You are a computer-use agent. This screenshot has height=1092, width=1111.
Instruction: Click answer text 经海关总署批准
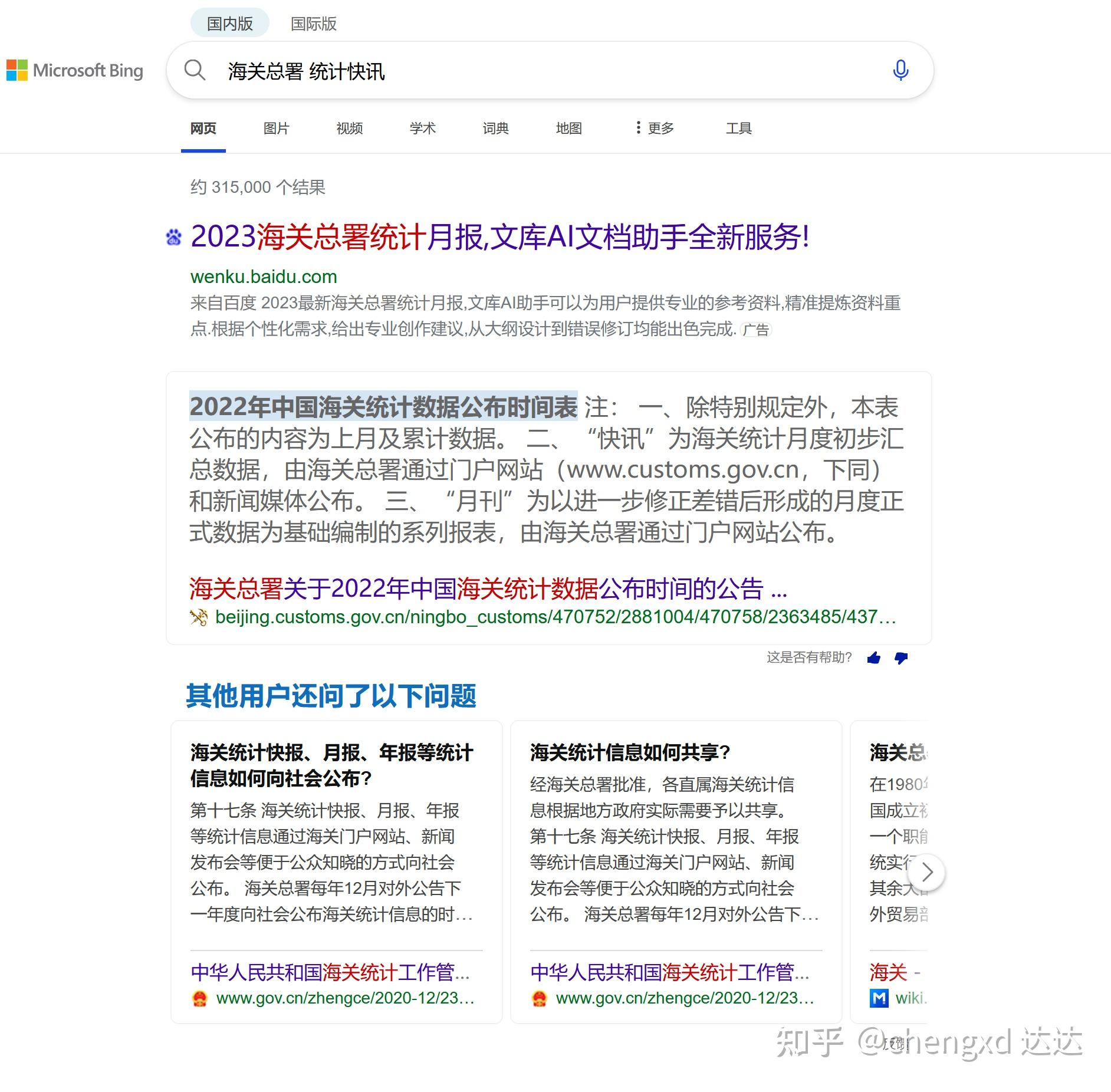point(675,849)
